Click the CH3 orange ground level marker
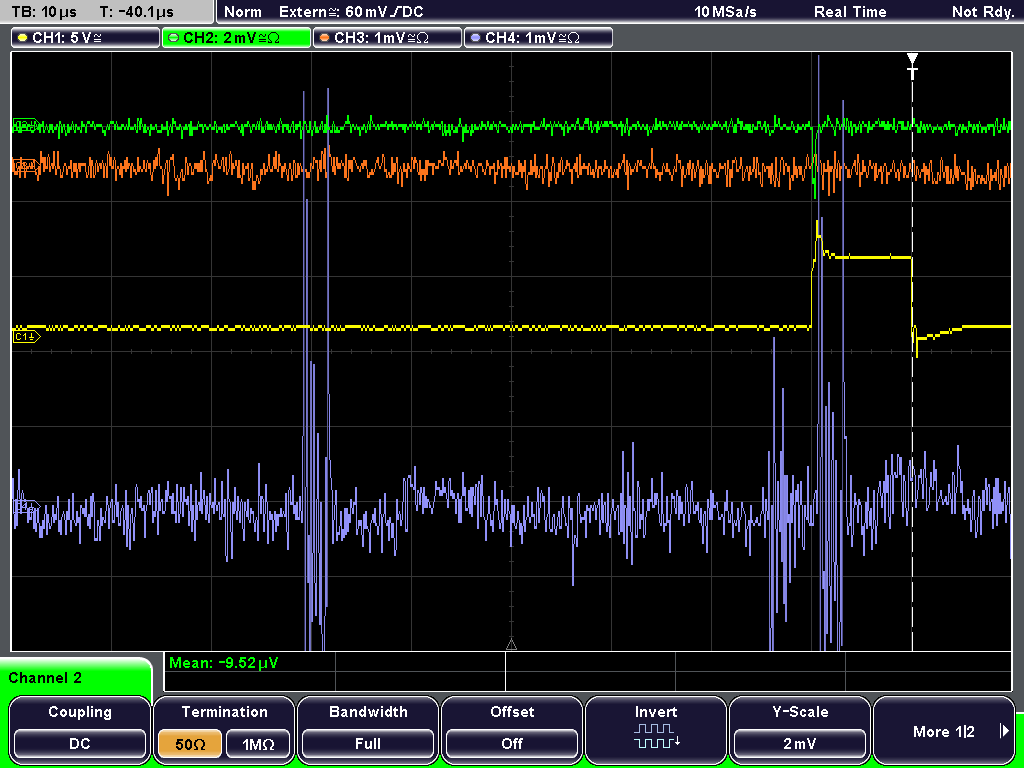 (26, 167)
